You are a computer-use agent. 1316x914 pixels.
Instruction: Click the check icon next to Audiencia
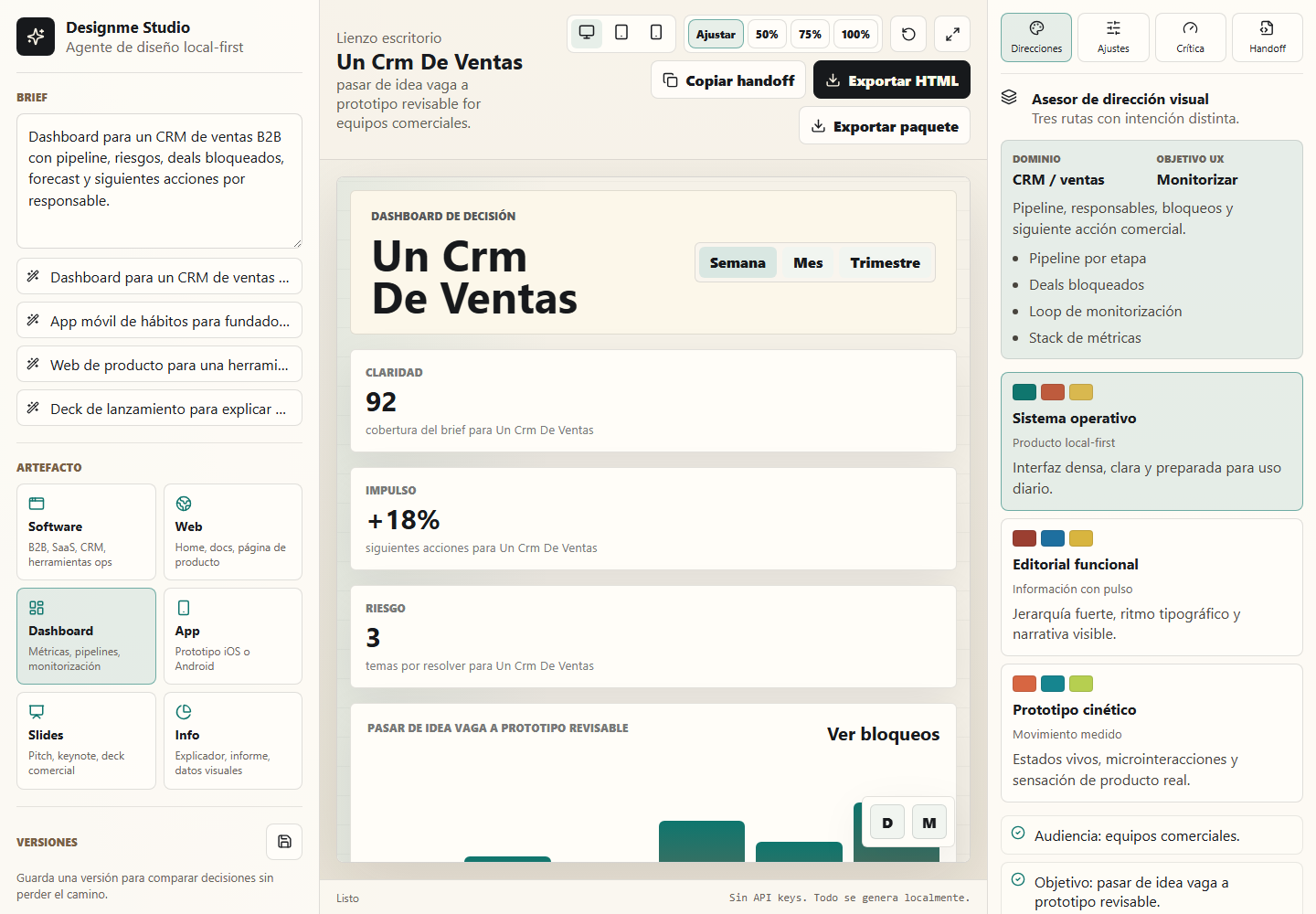pos(1018,833)
